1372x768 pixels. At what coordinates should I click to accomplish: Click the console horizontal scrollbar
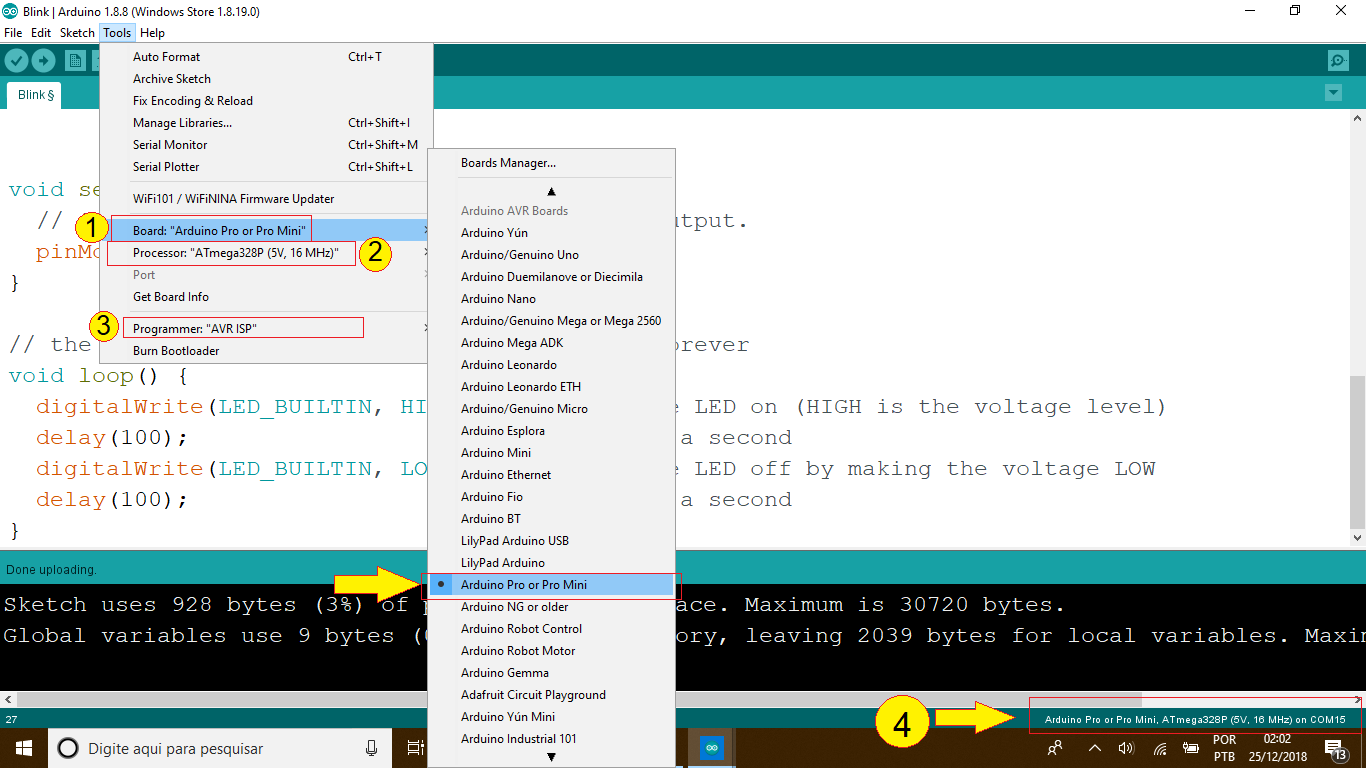(x=683, y=701)
